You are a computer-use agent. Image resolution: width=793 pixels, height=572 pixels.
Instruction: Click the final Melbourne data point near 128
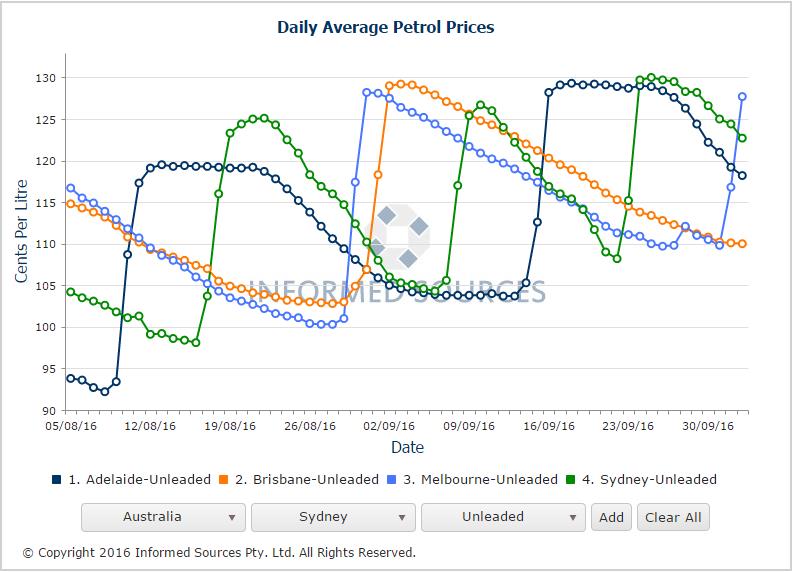click(x=742, y=97)
